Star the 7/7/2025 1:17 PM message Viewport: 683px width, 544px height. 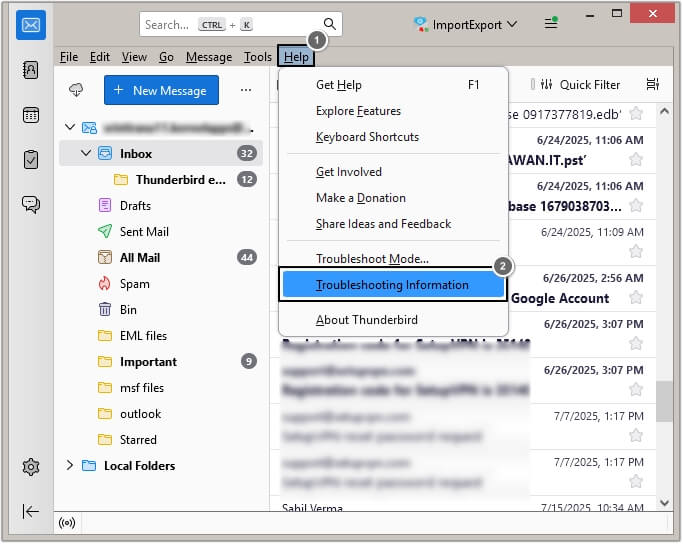635,435
